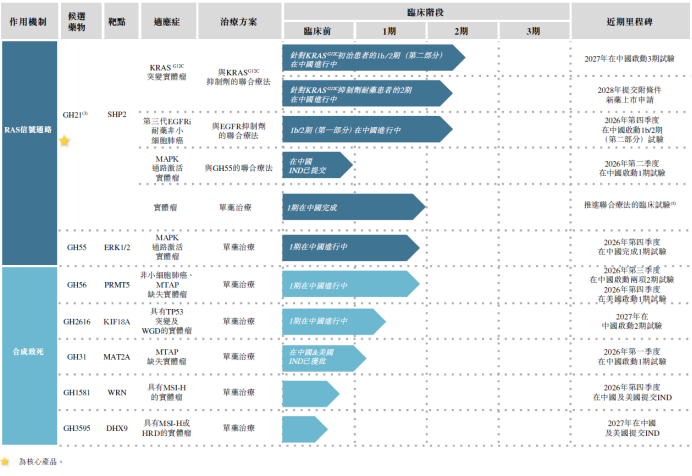Click the 近期里程碑 column header
Screen dimensions: 692x476
coord(630,20)
